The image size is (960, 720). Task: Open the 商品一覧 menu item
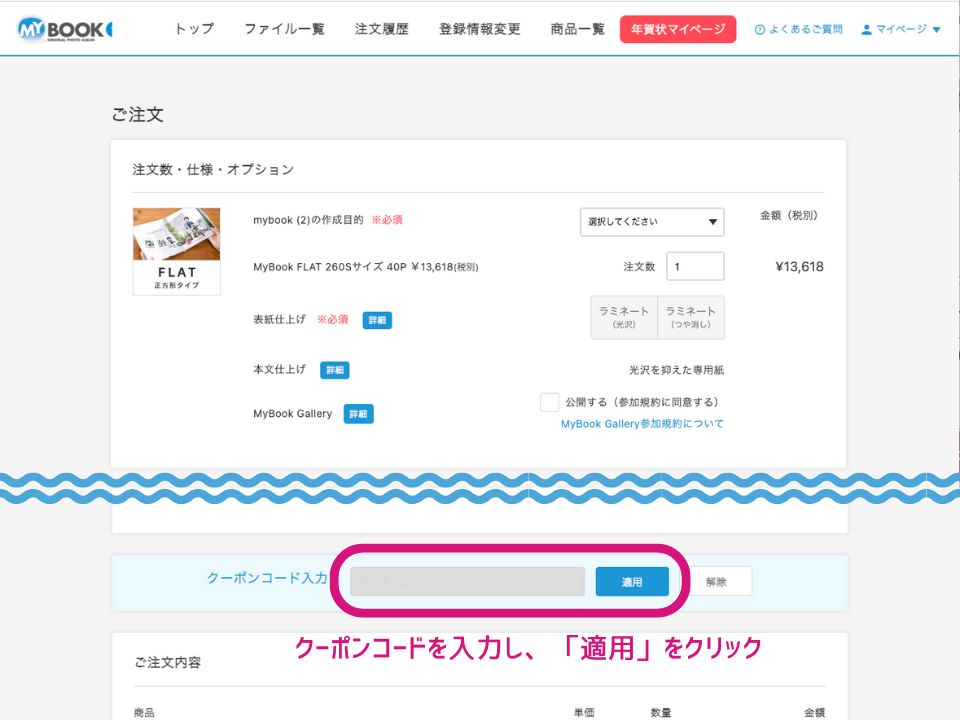(x=577, y=29)
